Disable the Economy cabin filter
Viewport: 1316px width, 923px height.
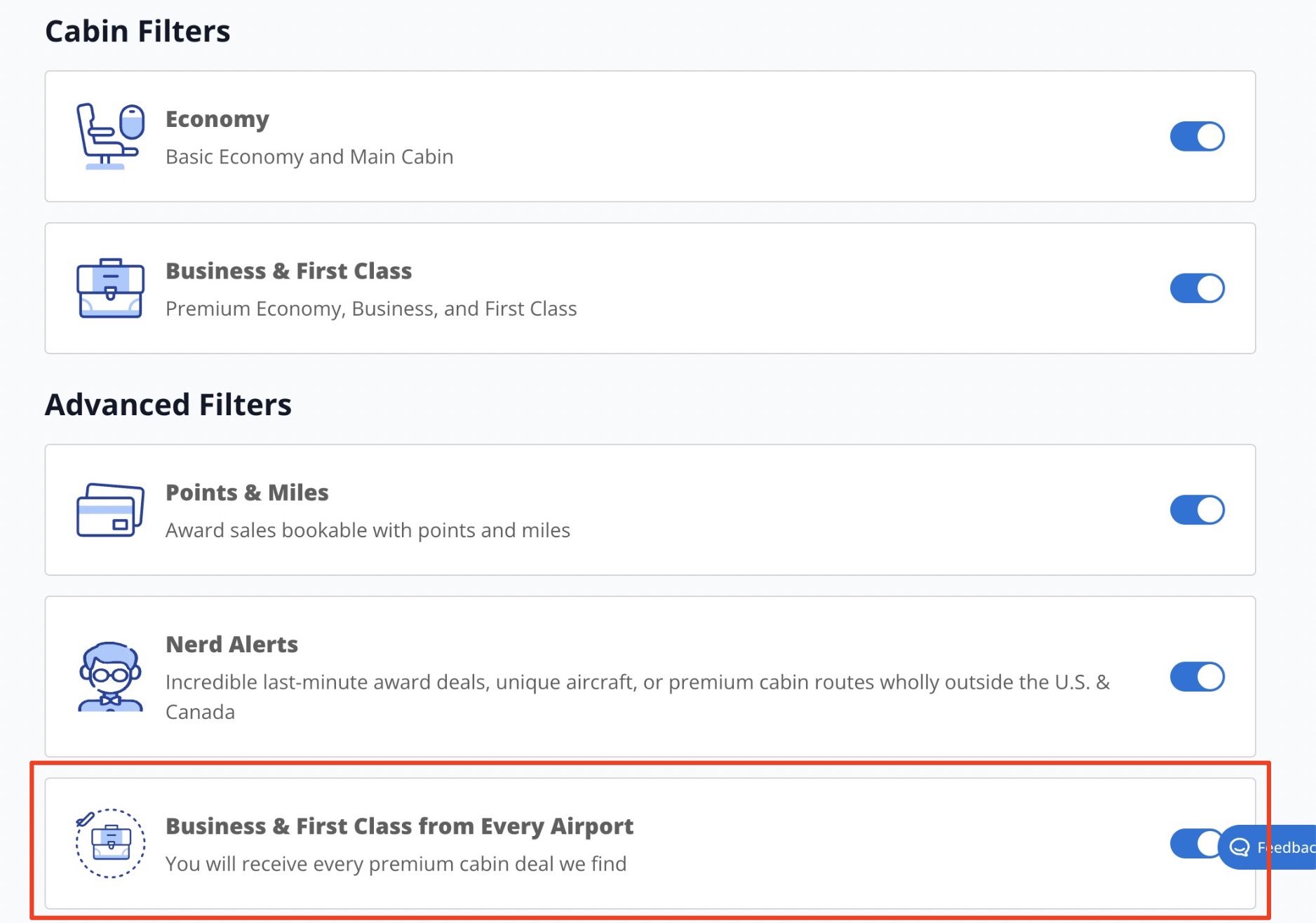pos(1197,136)
